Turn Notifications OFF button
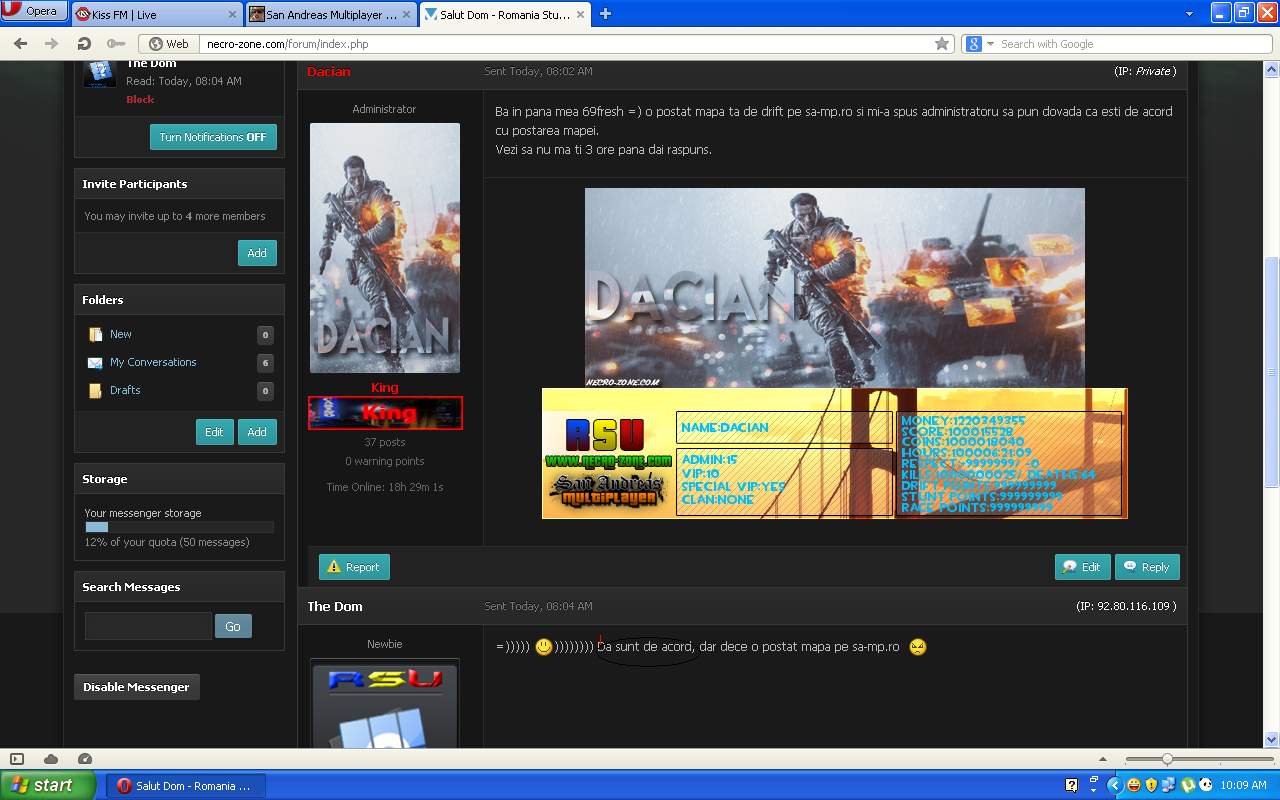 tap(213, 137)
